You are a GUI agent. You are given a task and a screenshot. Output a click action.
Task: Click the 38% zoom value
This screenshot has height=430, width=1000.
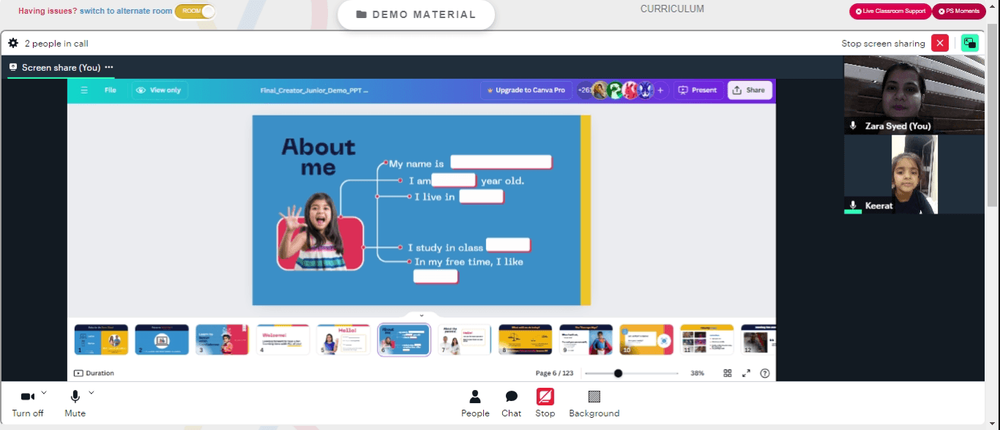pyautogui.click(x=697, y=373)
